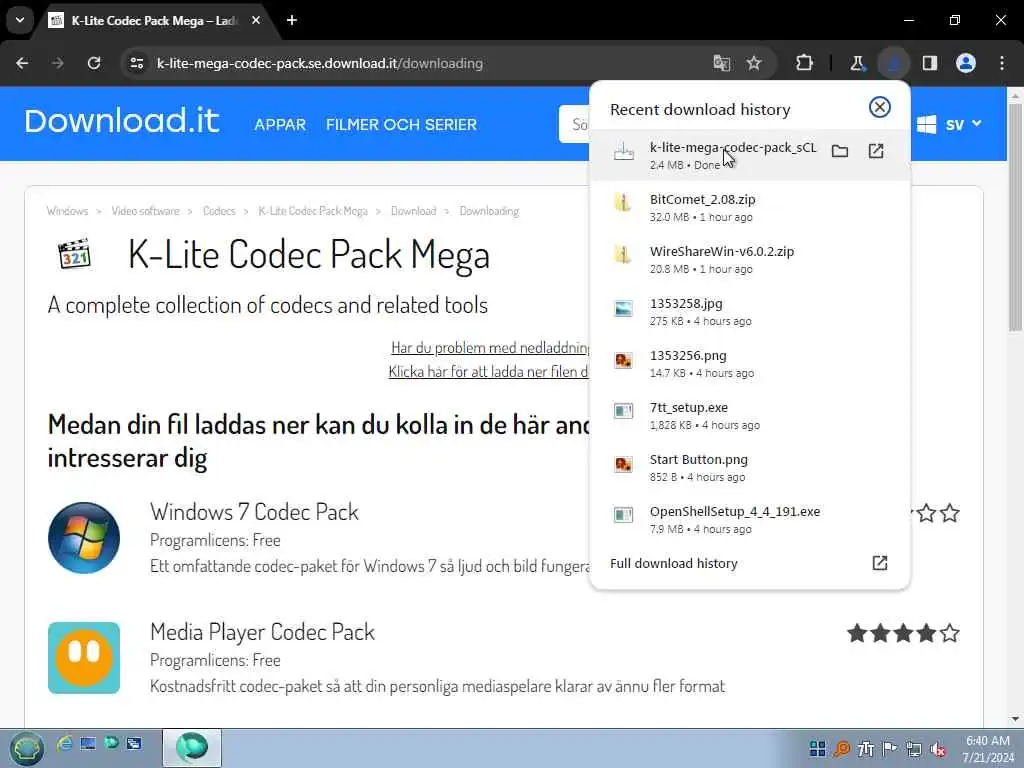The image size is (1024, 768).
Task: Click the active browser taskbar button
Action: pos(191,748)
